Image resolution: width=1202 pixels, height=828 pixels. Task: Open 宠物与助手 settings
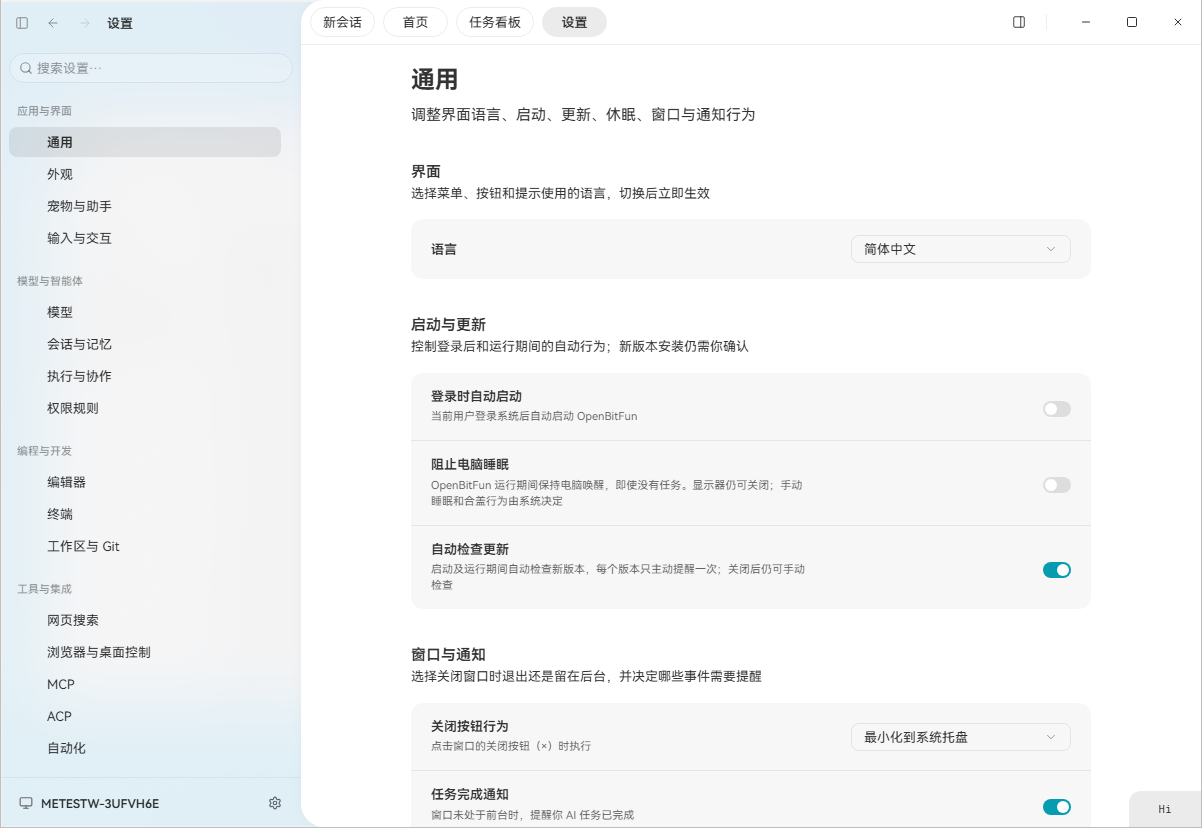(145, 206)
